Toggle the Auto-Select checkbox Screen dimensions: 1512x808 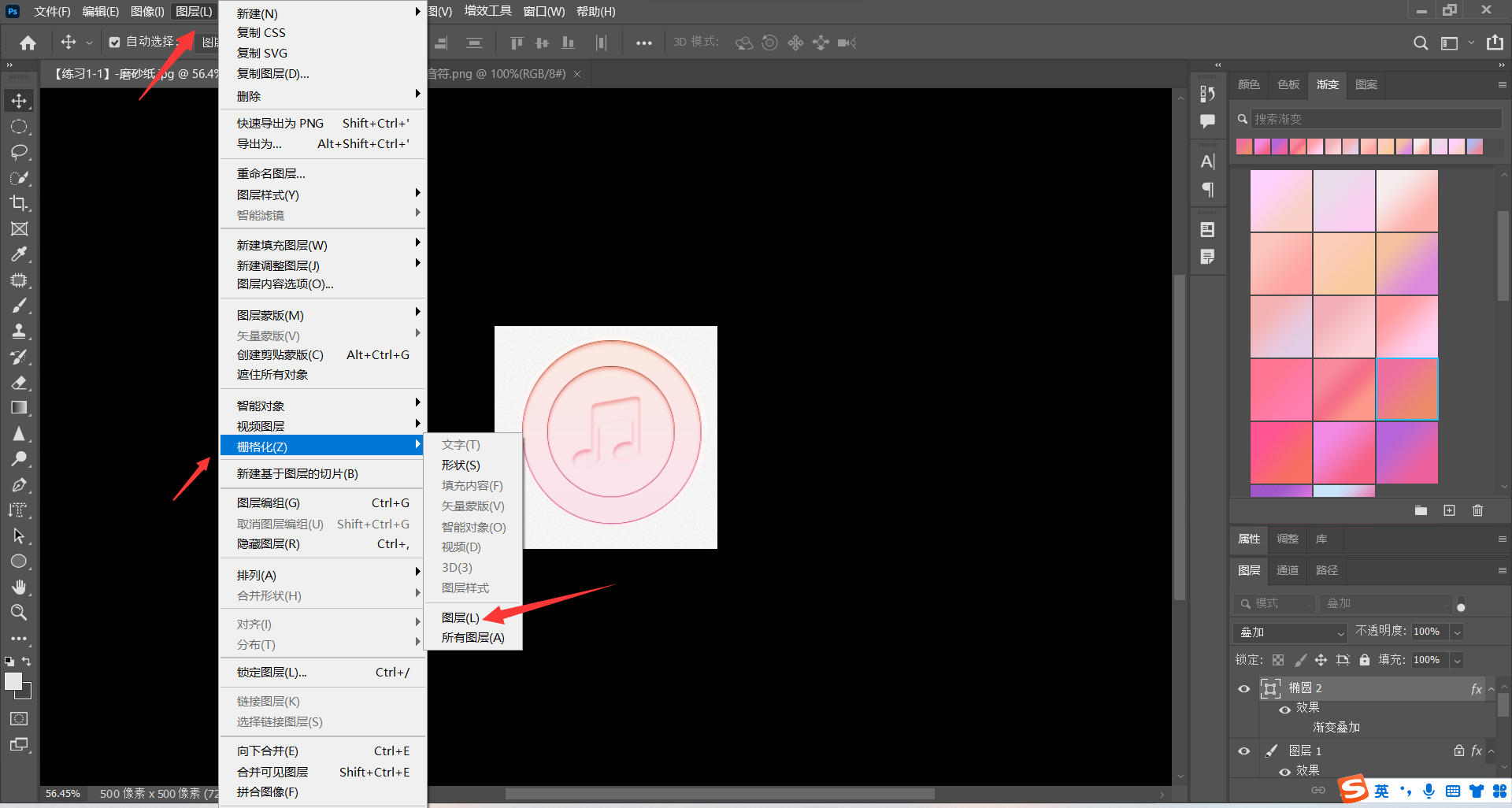[115, 43]
